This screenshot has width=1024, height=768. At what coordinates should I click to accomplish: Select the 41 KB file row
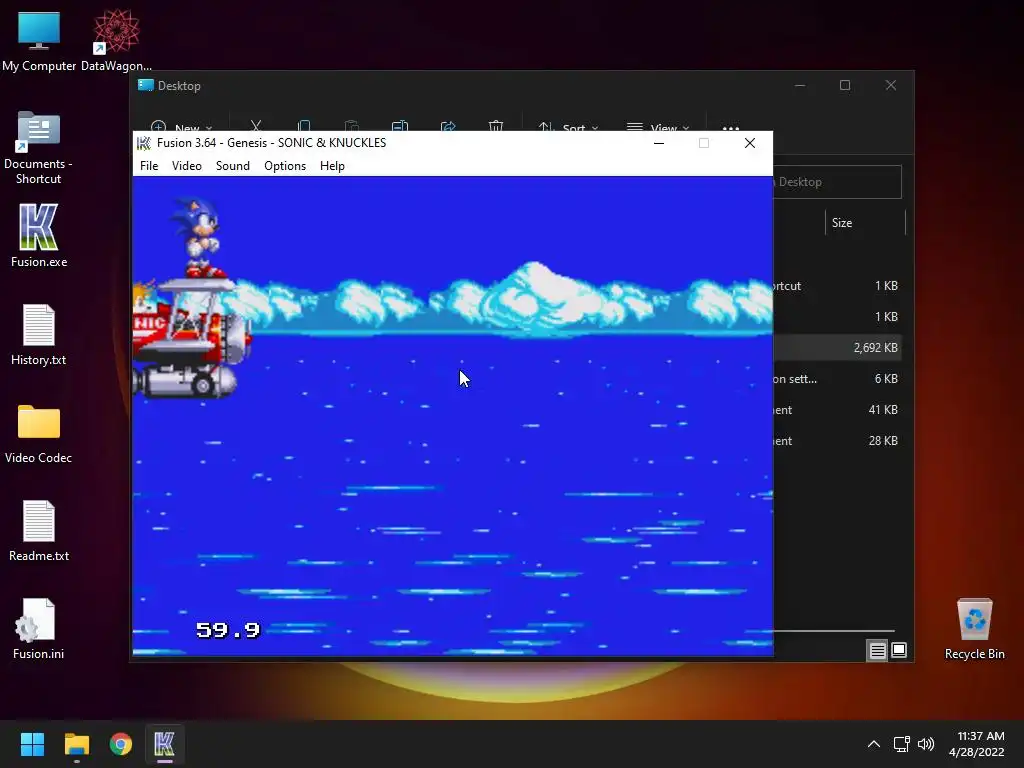pos(837,409)
